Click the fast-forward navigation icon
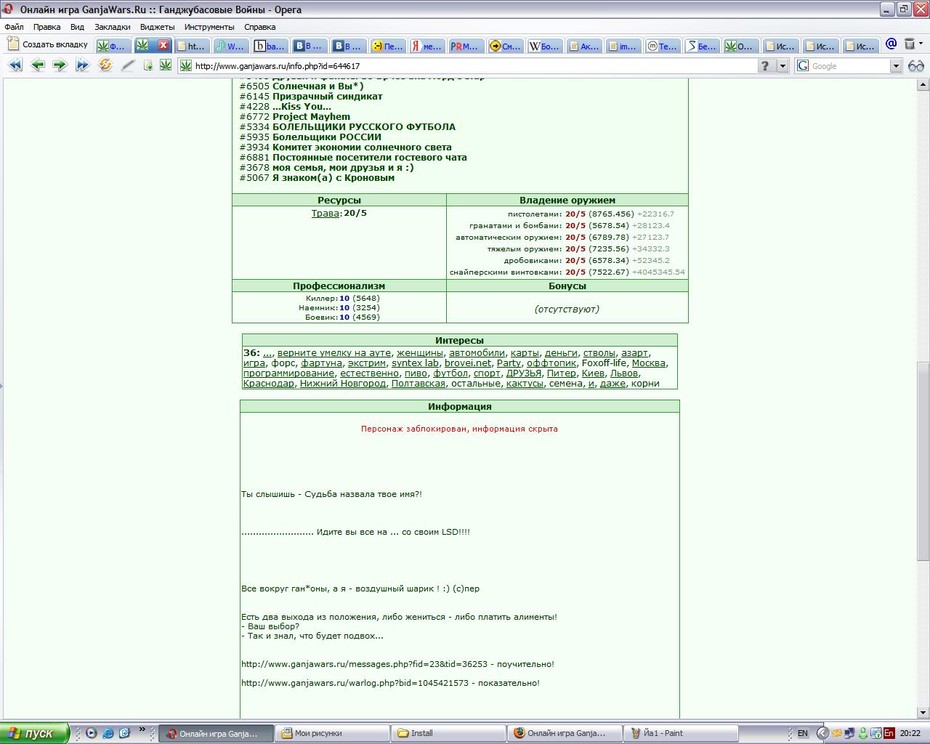This screenshot has height=744, width=930. click(x=82, y=65)
